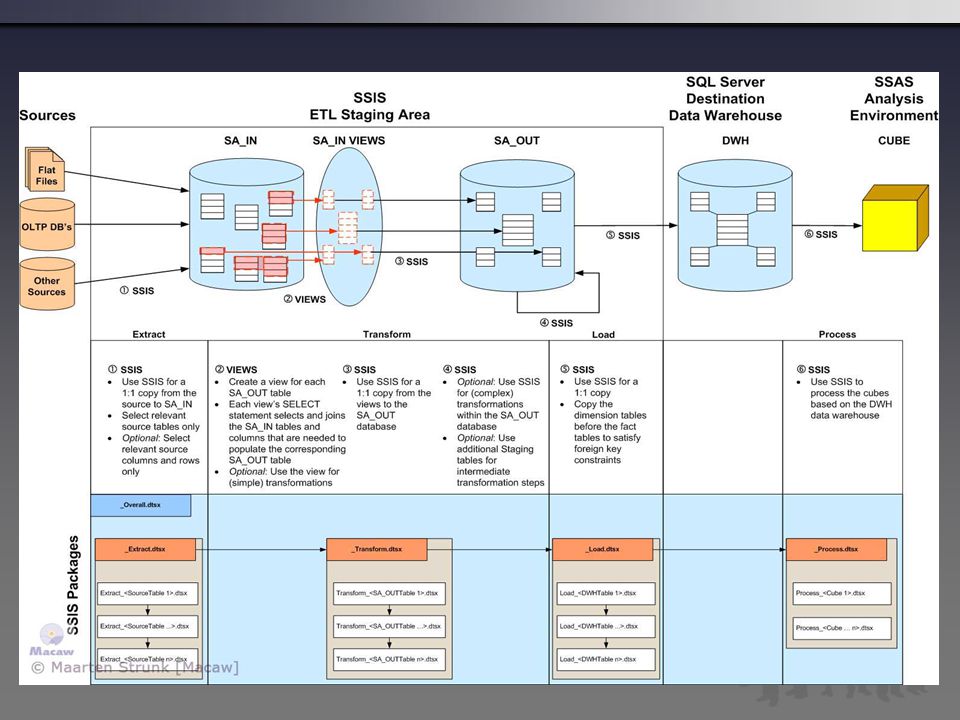960x720 pixels.
Task: Click the _Overall.dtsx package box
Action: (141, 505)
